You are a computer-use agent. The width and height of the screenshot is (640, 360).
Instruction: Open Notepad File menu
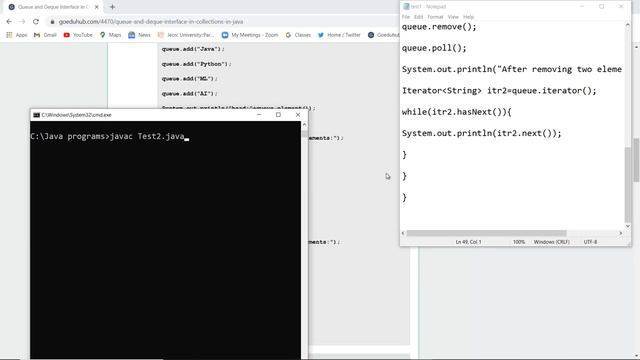coord(406,17)
